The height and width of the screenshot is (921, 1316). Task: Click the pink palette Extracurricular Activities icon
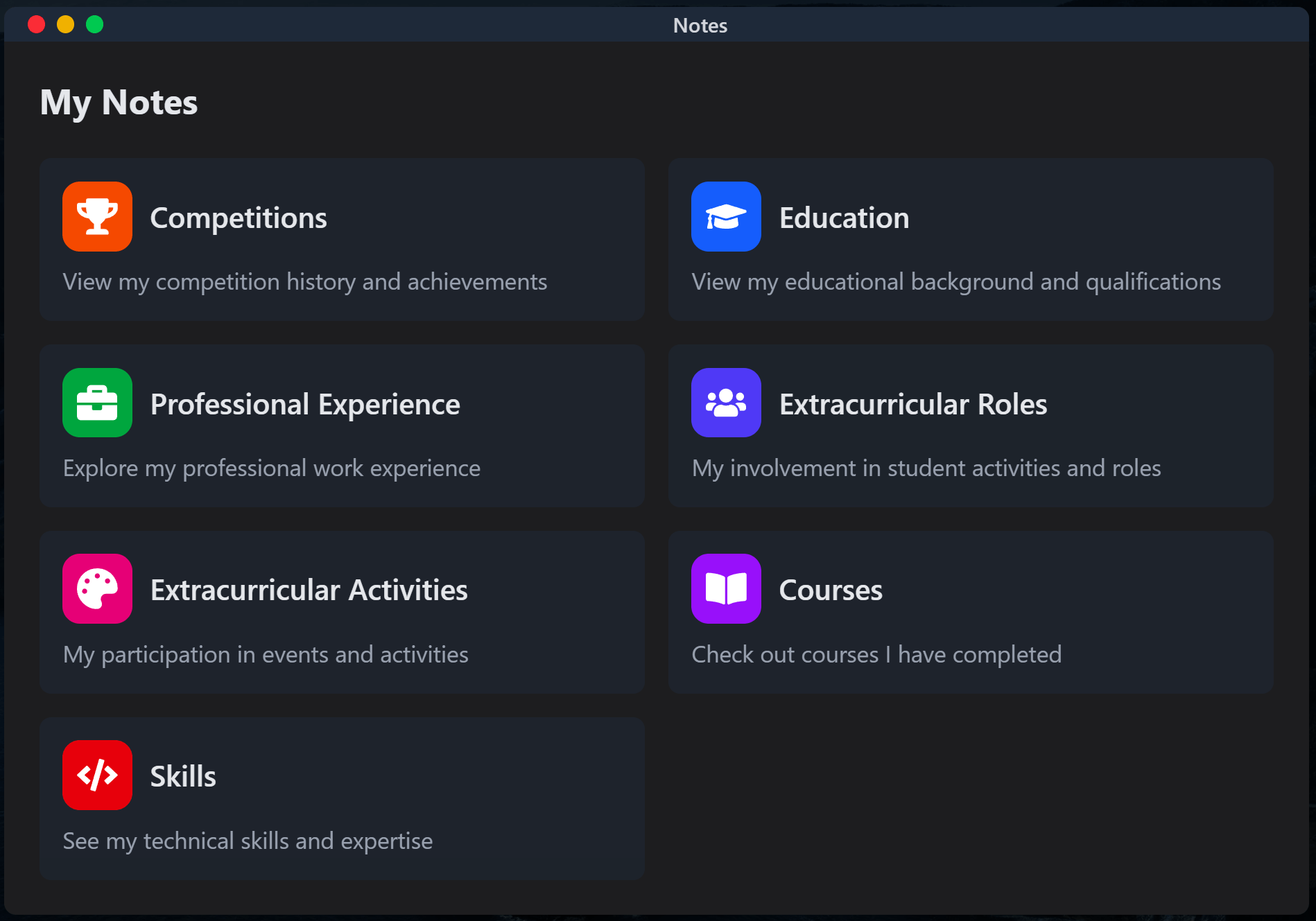pyautogui.click(x=97, y=588)
